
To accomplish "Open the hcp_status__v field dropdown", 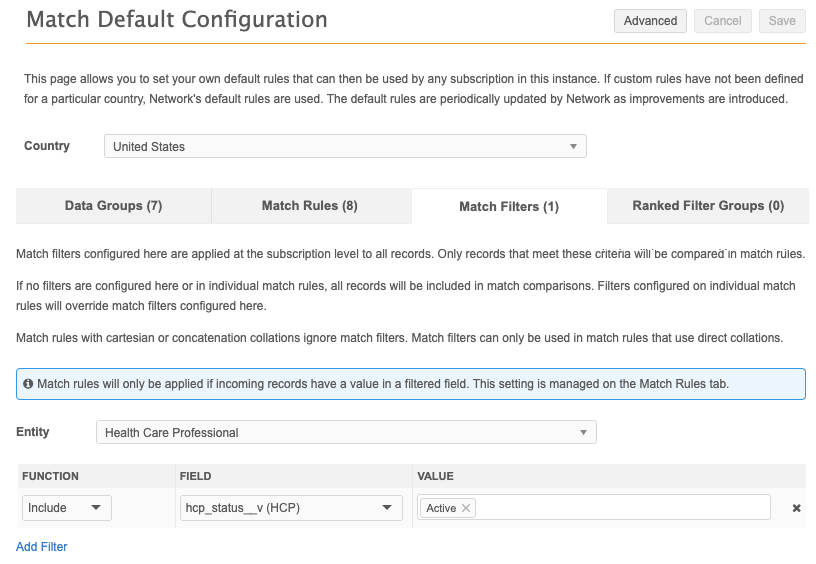I will tap(290, 508).
